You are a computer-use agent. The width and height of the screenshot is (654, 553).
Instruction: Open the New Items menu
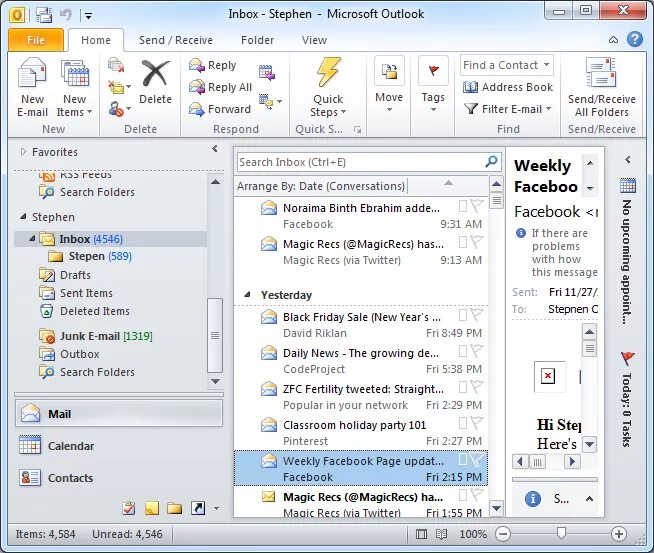pos(75,88)
